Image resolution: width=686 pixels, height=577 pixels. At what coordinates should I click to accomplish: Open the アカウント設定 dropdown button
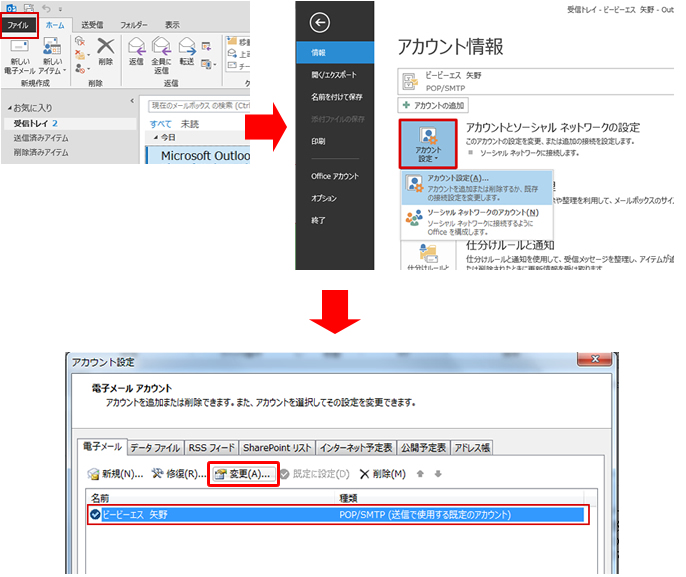427,144
